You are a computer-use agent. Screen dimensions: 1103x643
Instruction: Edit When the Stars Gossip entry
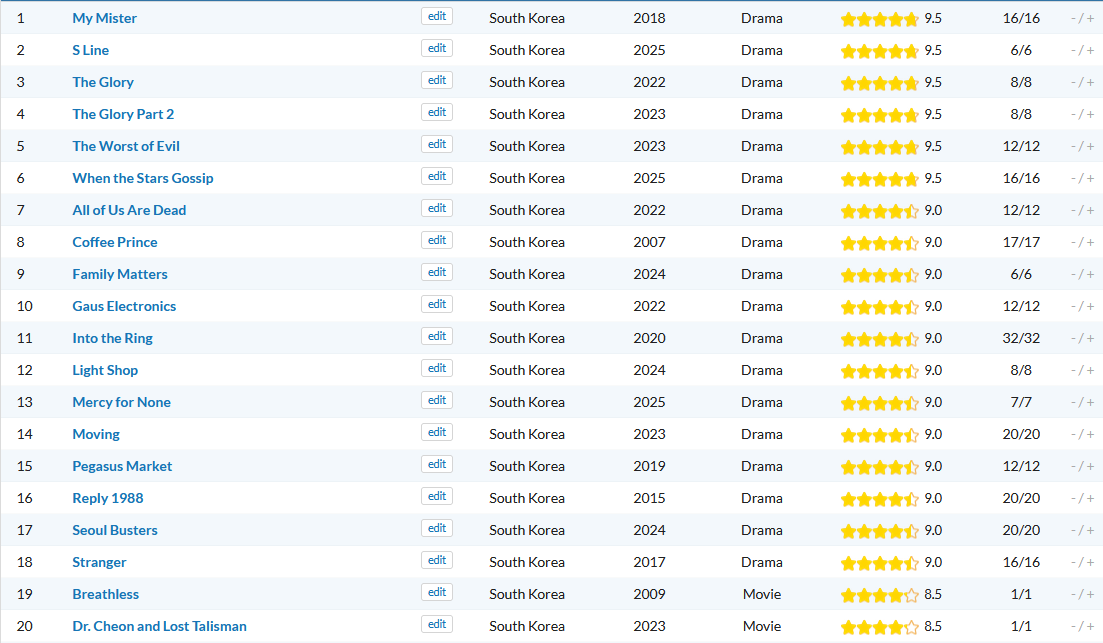(437, 176)
